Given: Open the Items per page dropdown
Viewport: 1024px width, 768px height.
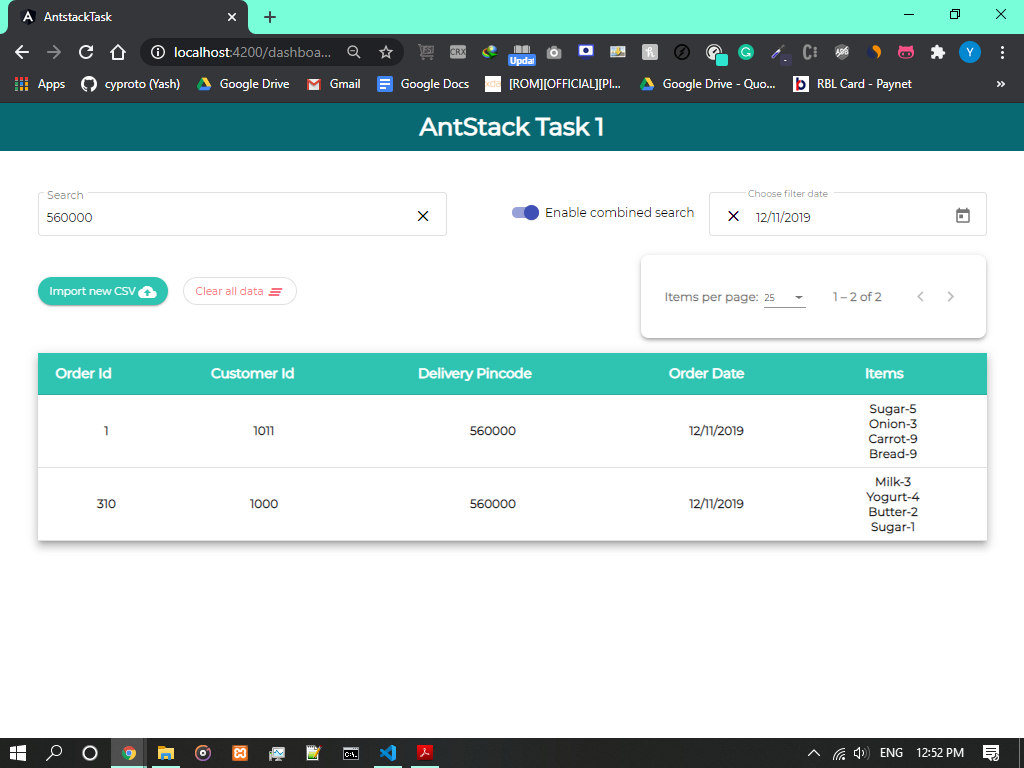Looking at the screenshot, I should pyautogui.click(x=784, y=297).
